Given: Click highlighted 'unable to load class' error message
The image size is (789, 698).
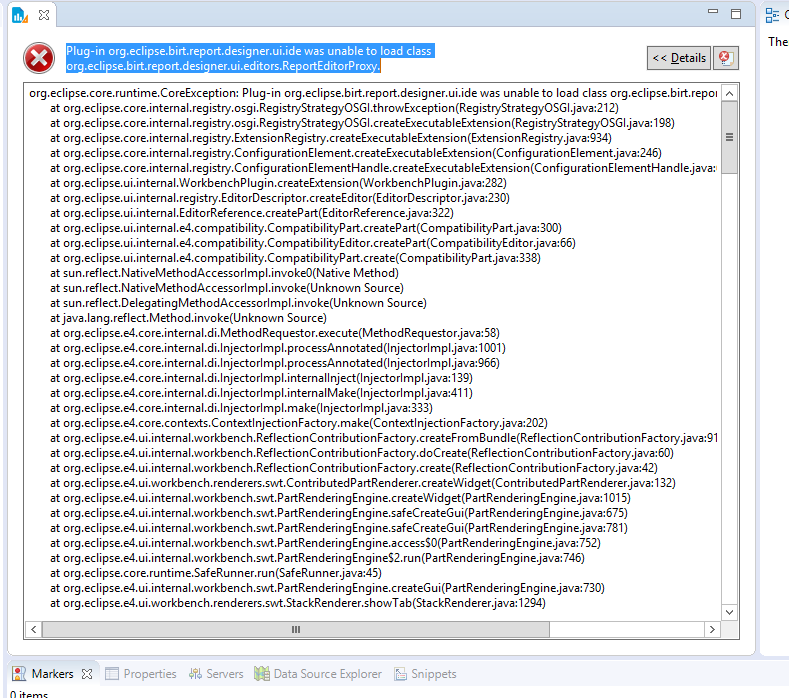Looking at the screenshot, I should click(250, 58).
